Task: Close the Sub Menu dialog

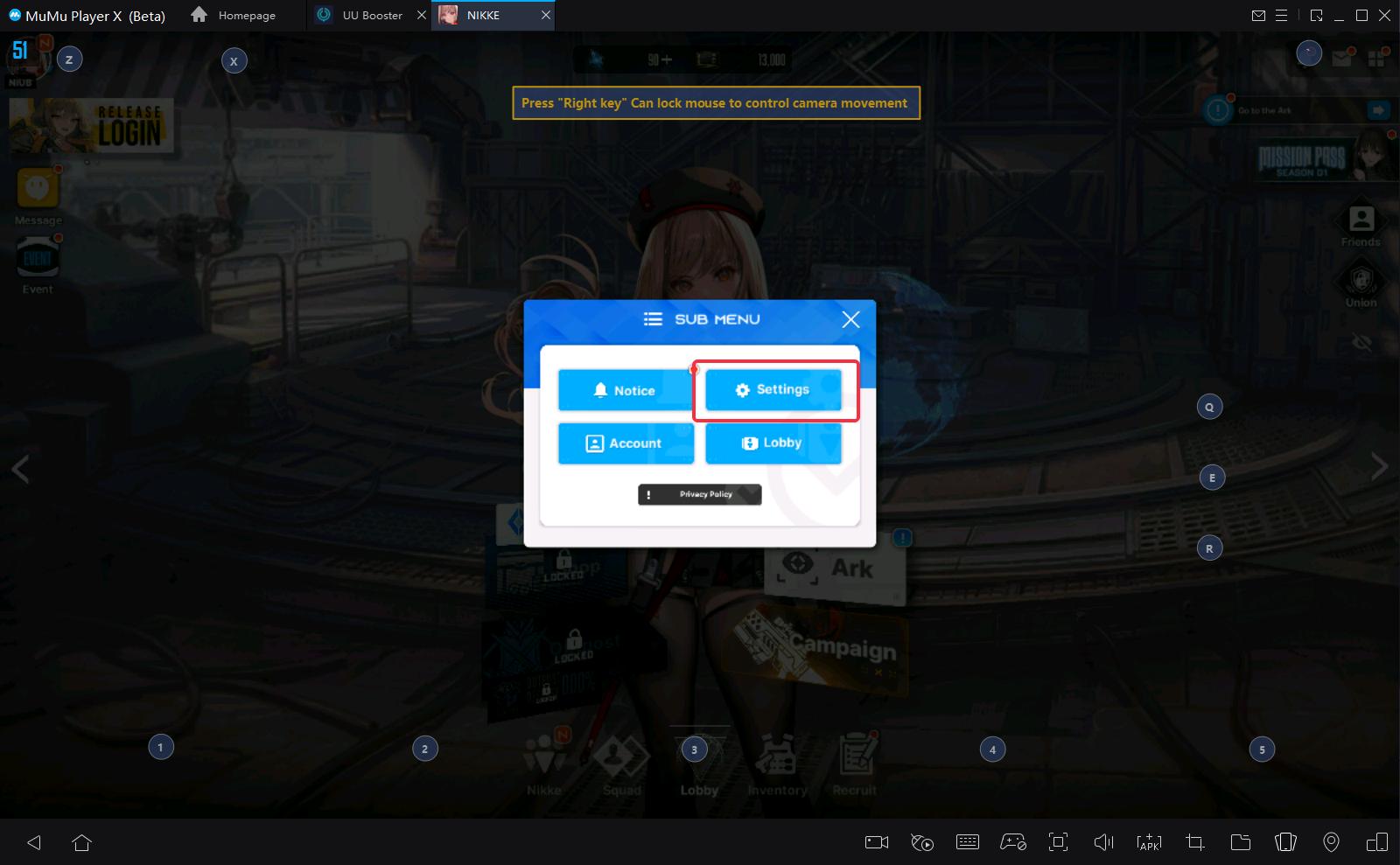Action: [x=850, y=320]
